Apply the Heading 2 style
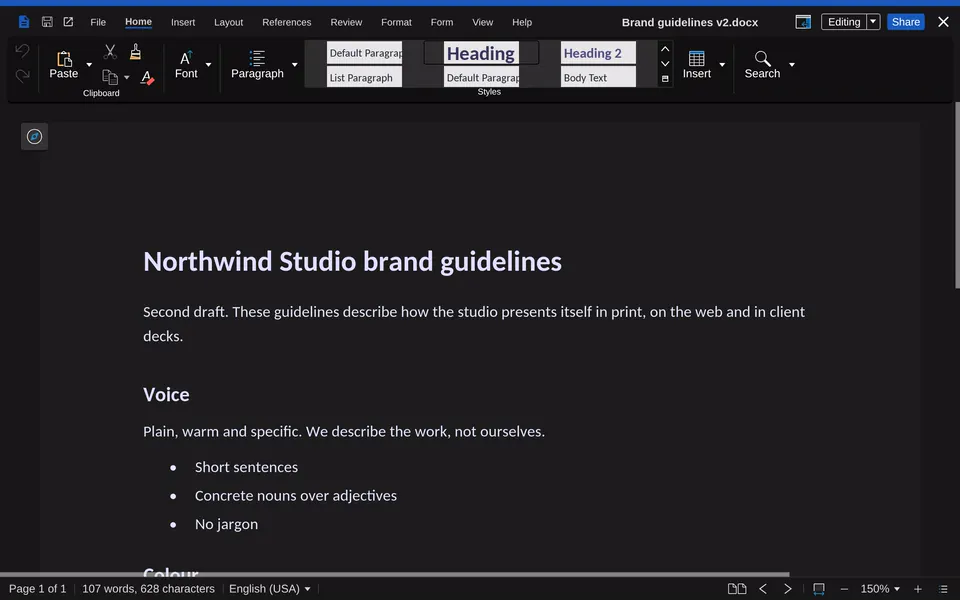The image size is (960, 600). (x=598, y=53)
